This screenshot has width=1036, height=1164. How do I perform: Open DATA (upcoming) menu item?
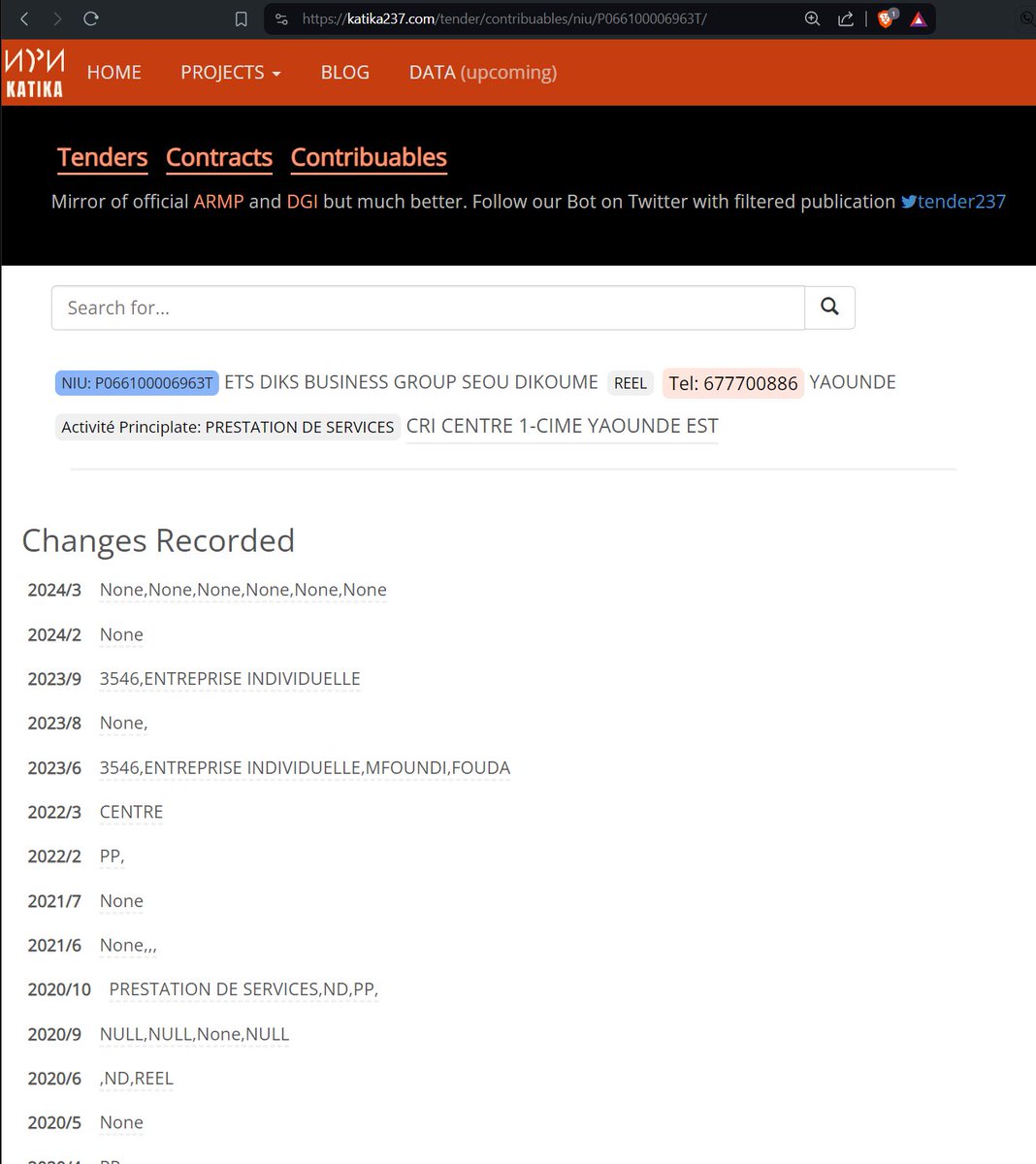pos(483,73)
